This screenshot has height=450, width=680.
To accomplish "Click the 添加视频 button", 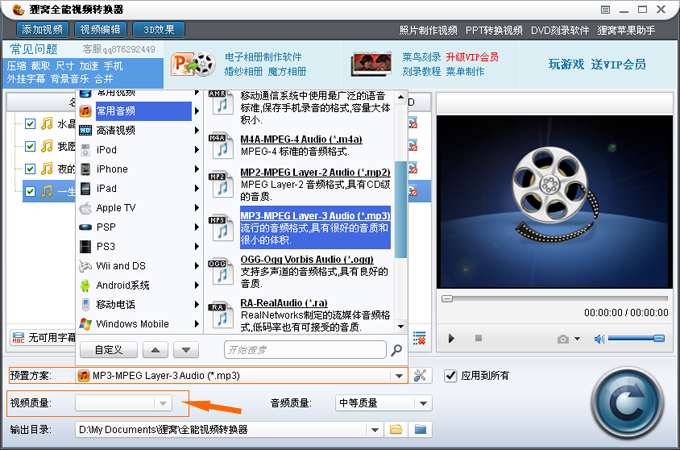I will [x=42, y=29].
